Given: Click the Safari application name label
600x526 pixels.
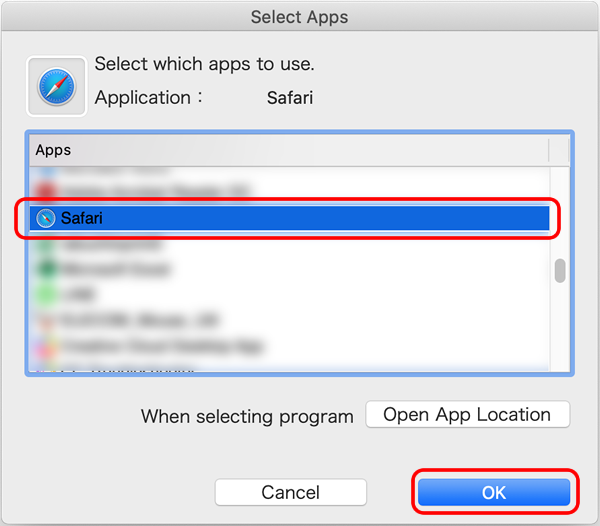Looking at the screenshot, I should 290,98.
